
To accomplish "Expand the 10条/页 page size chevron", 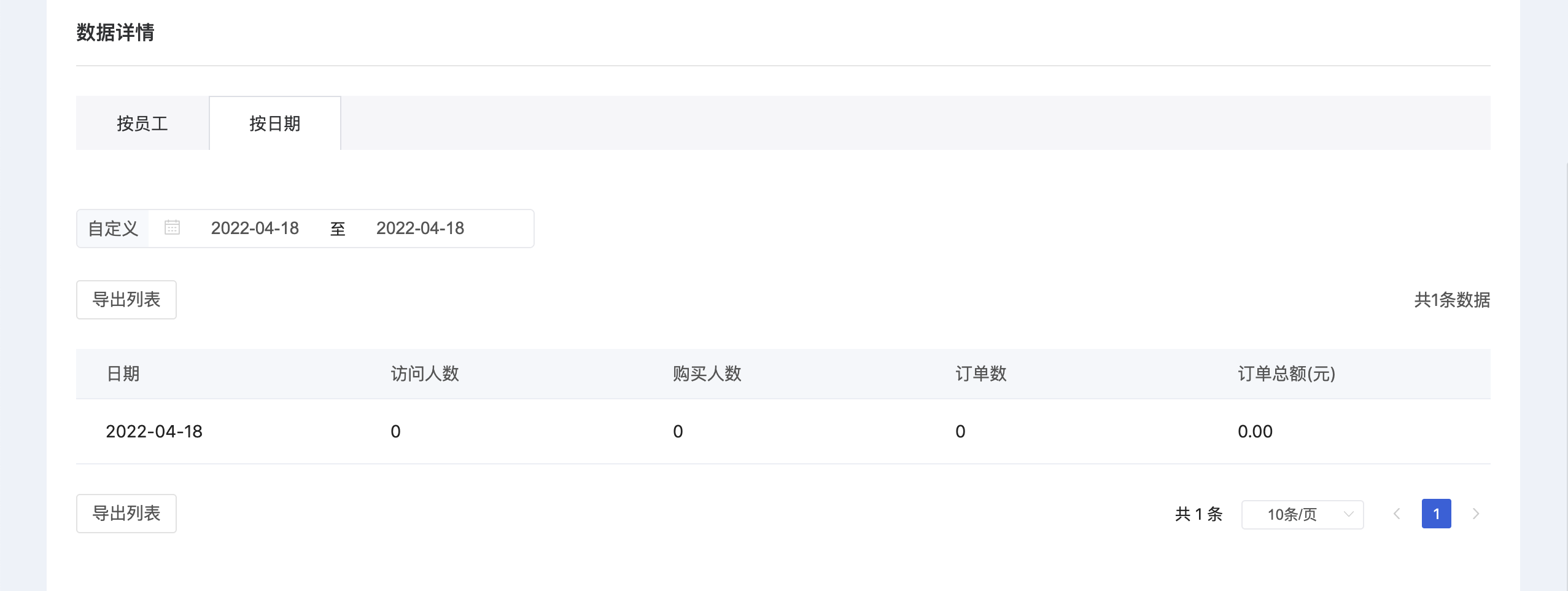I will (1348, 514).
